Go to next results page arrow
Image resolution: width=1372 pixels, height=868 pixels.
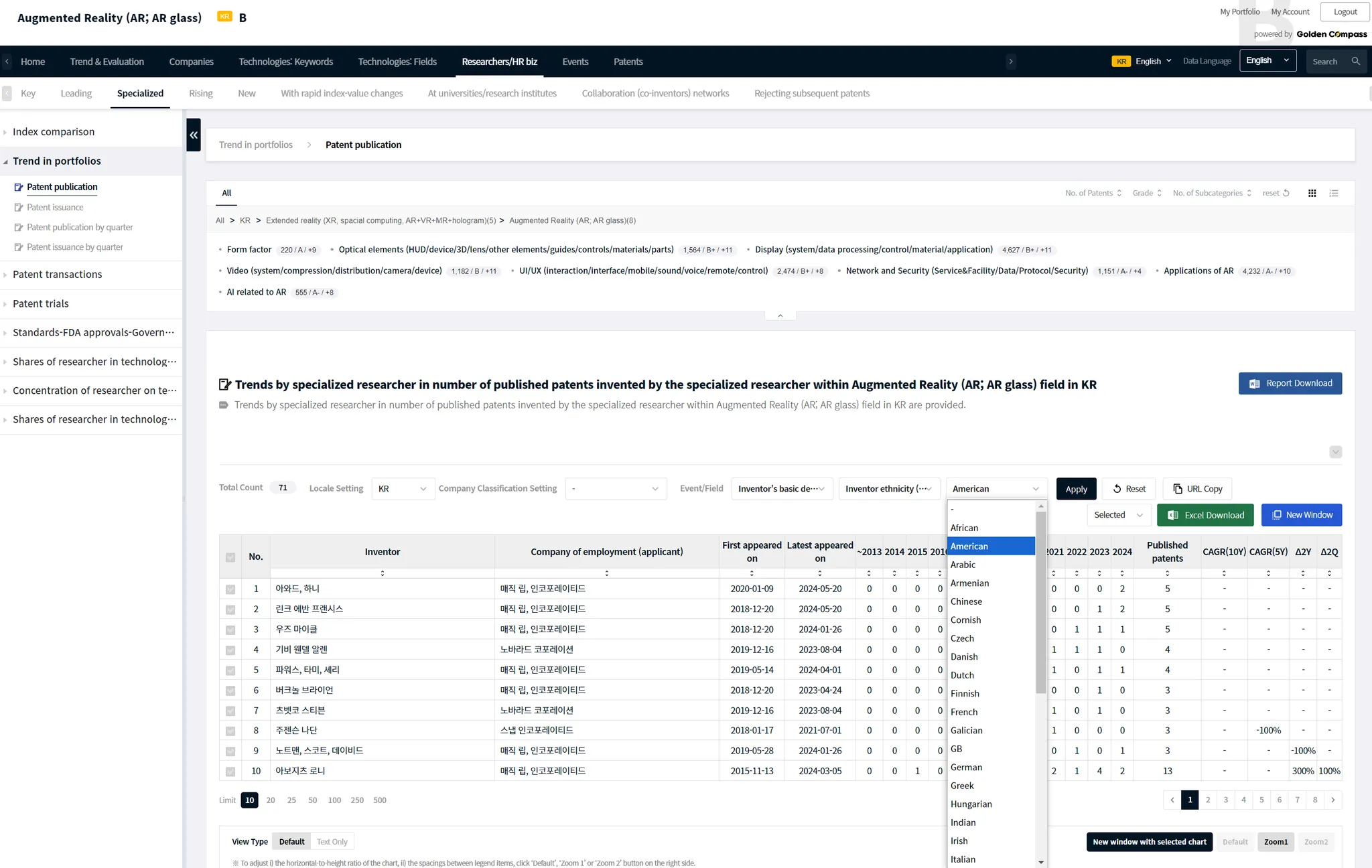click(x=1333, y=800)
